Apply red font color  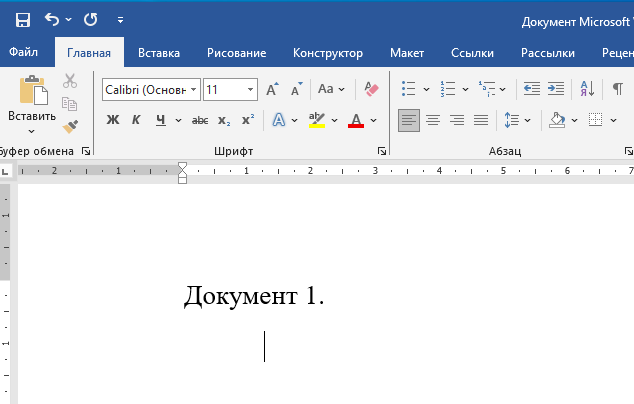[x=356, y=120]
